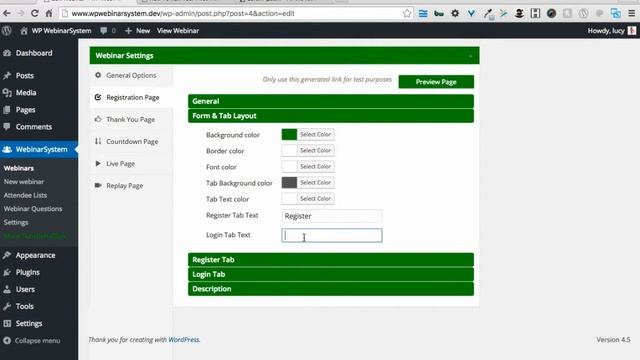Open Attendee Lists submenu link

coord(25,195)
